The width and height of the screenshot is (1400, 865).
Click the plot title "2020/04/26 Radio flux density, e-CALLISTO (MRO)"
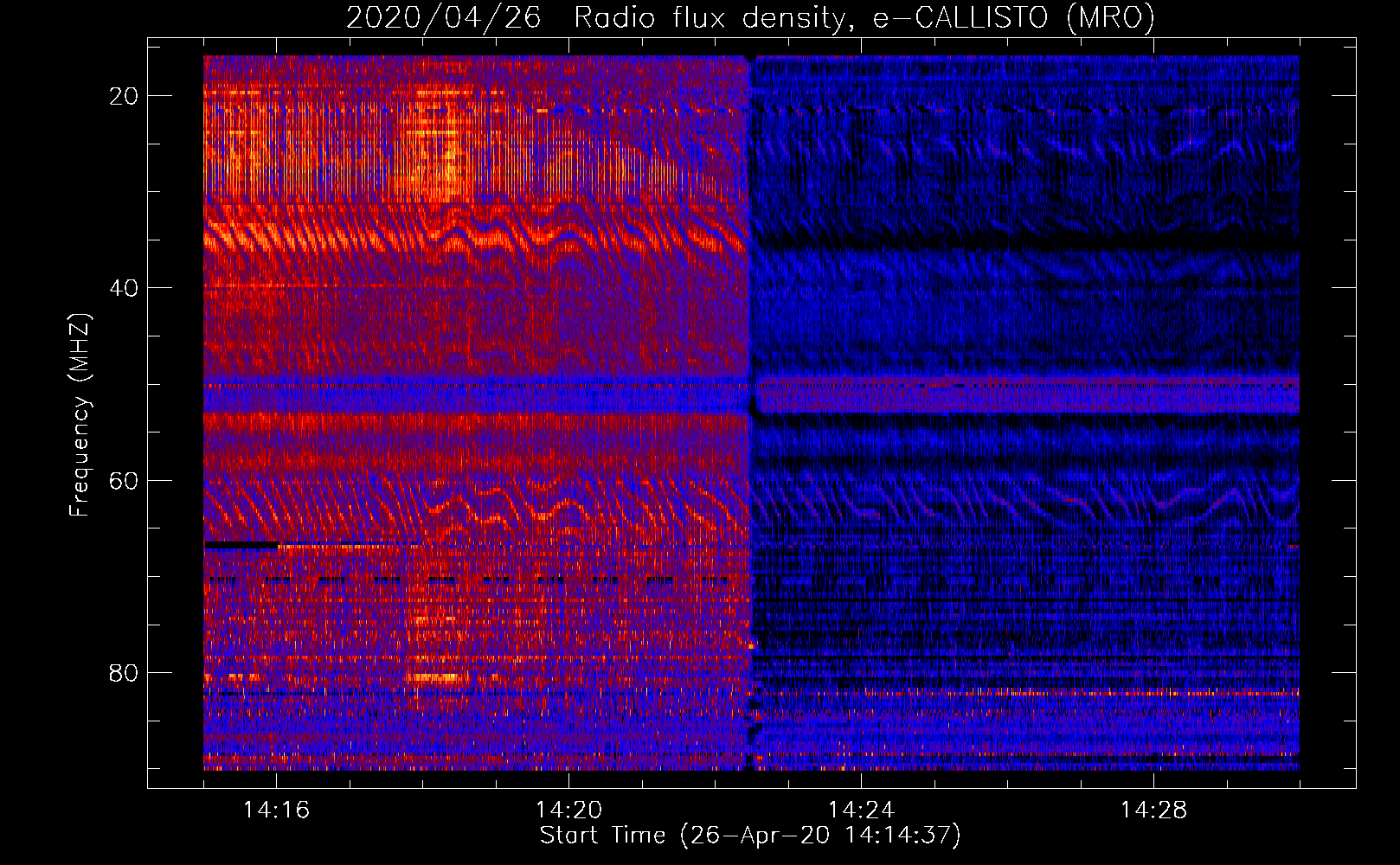coord(750,18)
